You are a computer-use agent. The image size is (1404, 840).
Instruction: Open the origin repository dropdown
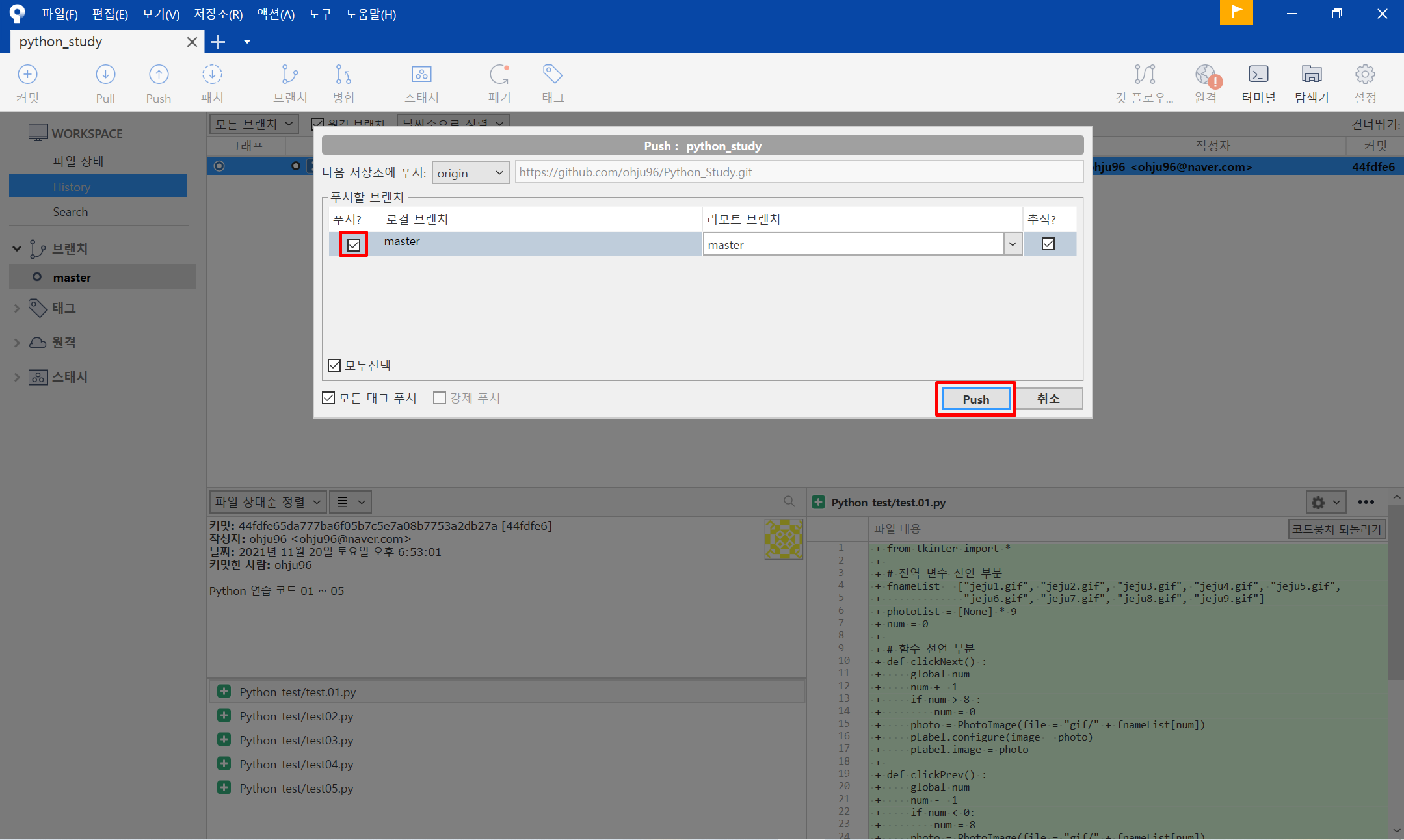tap(470, 172)
